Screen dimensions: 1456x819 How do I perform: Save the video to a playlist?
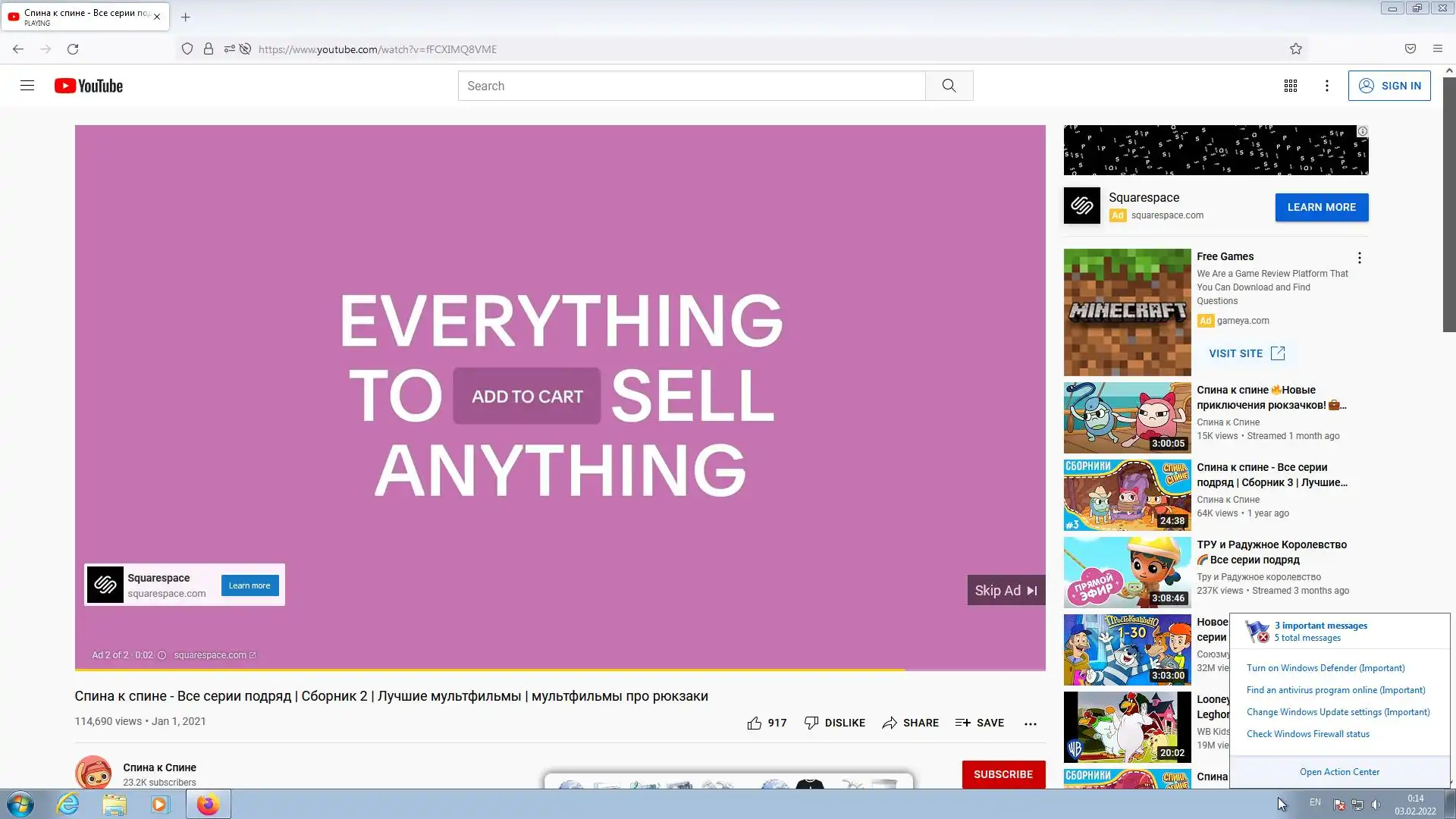pyautogui.click(x=980, y=723)
